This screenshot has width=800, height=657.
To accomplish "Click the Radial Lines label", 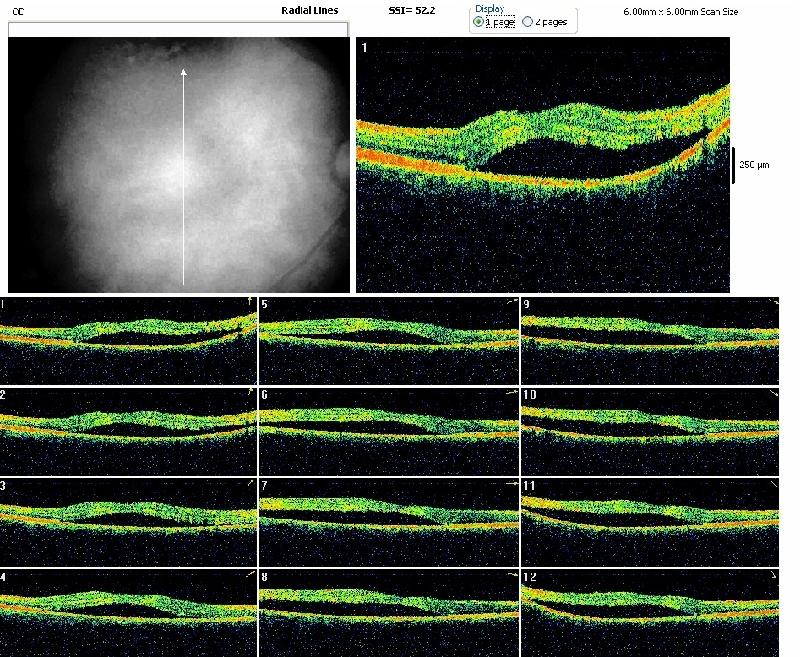I will pyautogui.click(x=310, y=10).
